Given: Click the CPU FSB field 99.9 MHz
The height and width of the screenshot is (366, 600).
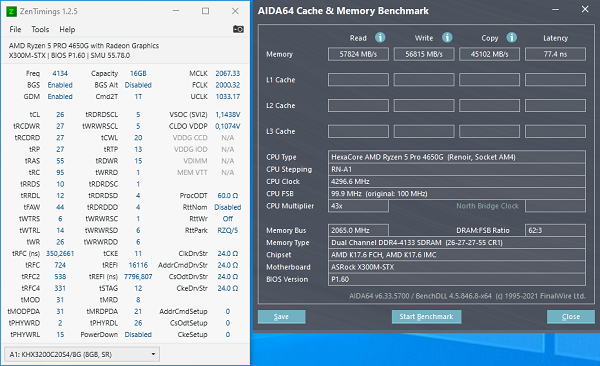Looking at the screenshot, I should pos(457,194).
